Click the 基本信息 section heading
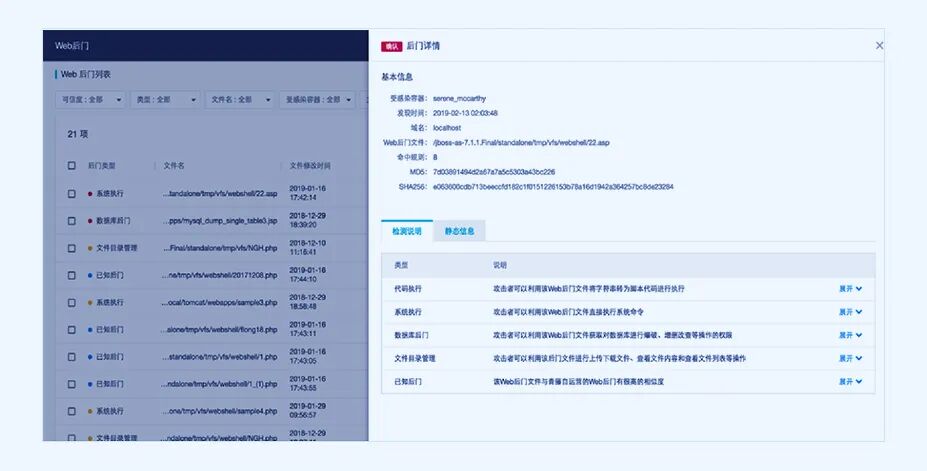927x471 pixels. pyautogui.click(x=397, y=77)
